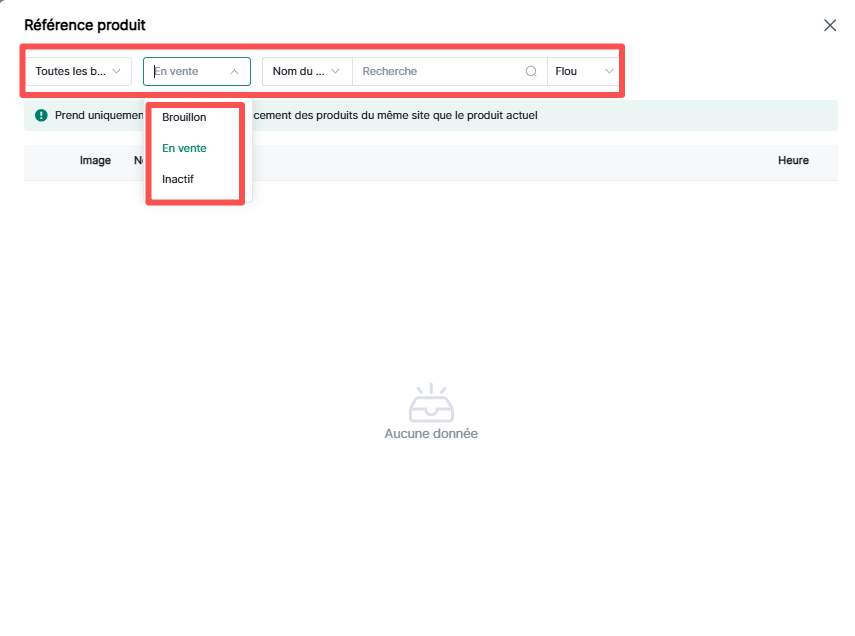This screenshot has width=855, height=636.
Task: Open the "Nom du ..." search field selector
Action: click(307, 72)
